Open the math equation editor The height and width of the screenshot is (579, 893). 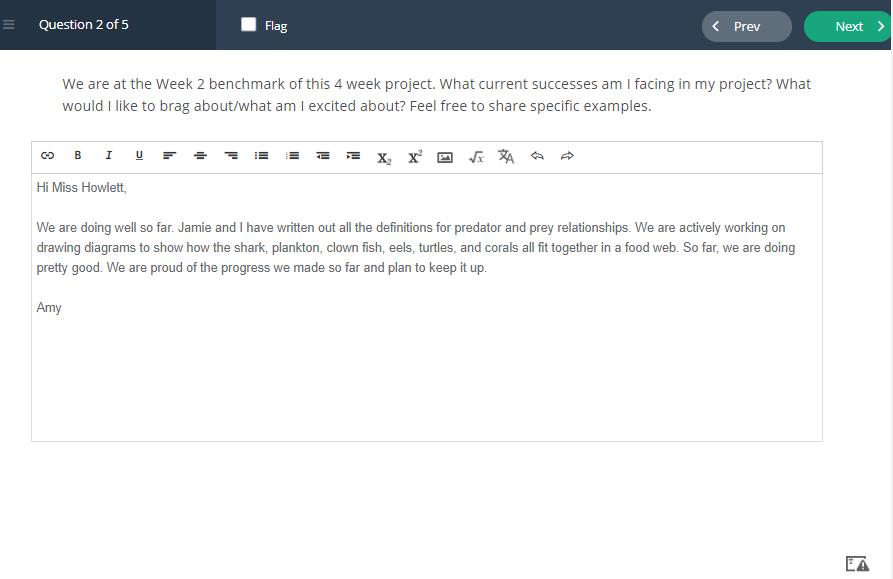click(476, 157)
